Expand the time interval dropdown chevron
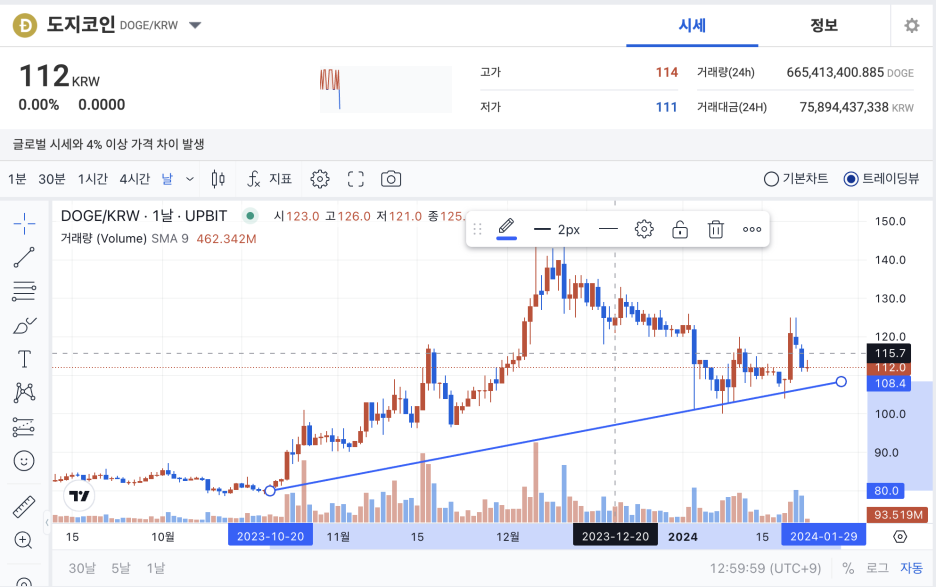Image resolution: width=936 pixels, height=587 pixels. tap(190, 179)
